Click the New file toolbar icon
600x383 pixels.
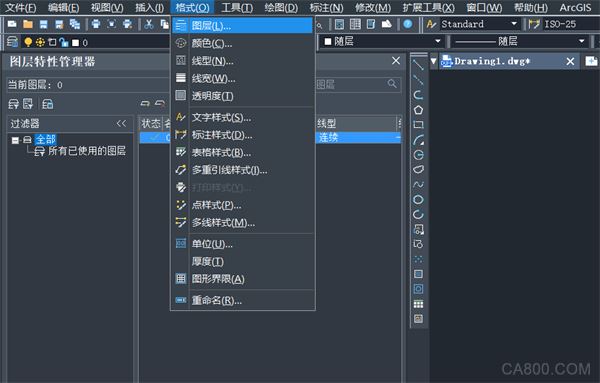12,24
